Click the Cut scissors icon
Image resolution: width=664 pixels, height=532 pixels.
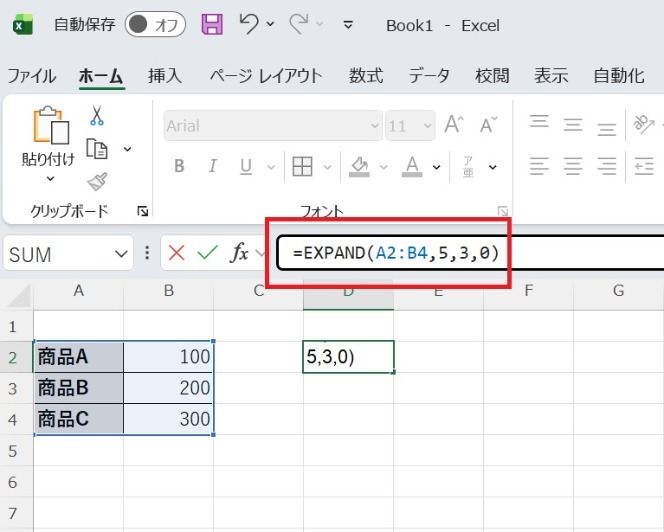point(97,116)
